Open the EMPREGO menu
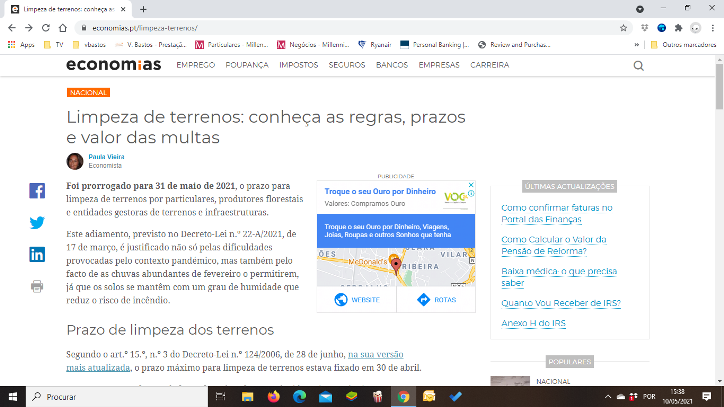Image resolution: width=724 pixels, height=407 pixels. [196, 65]
